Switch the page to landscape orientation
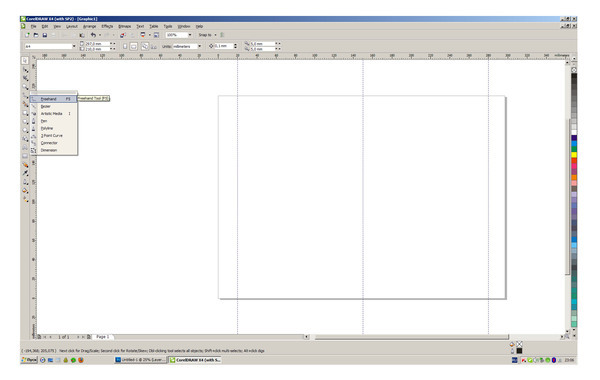The width and height of the screenshot is (600, 380). tap(133, 46)
